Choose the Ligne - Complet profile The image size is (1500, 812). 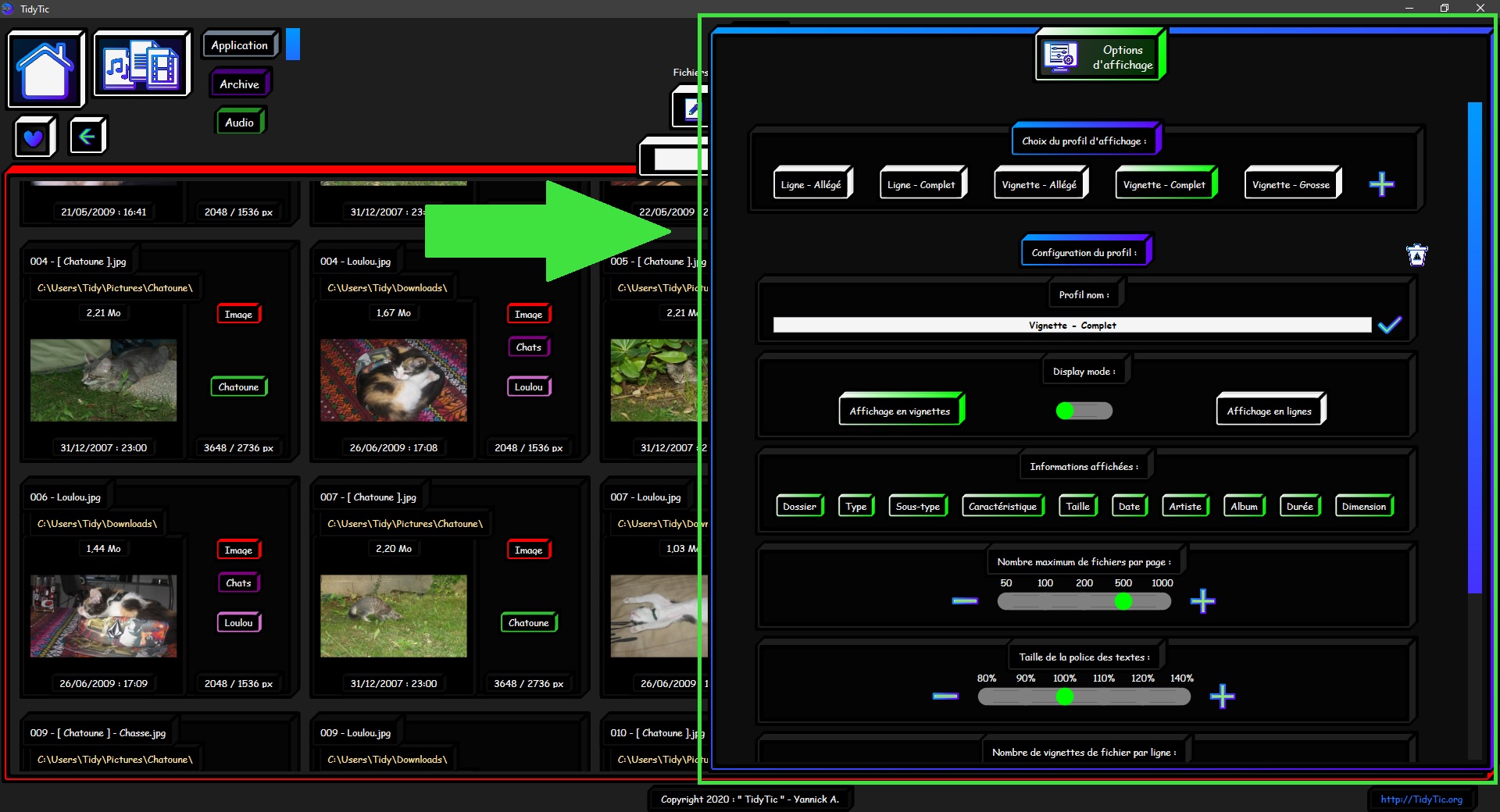point(922,184)
